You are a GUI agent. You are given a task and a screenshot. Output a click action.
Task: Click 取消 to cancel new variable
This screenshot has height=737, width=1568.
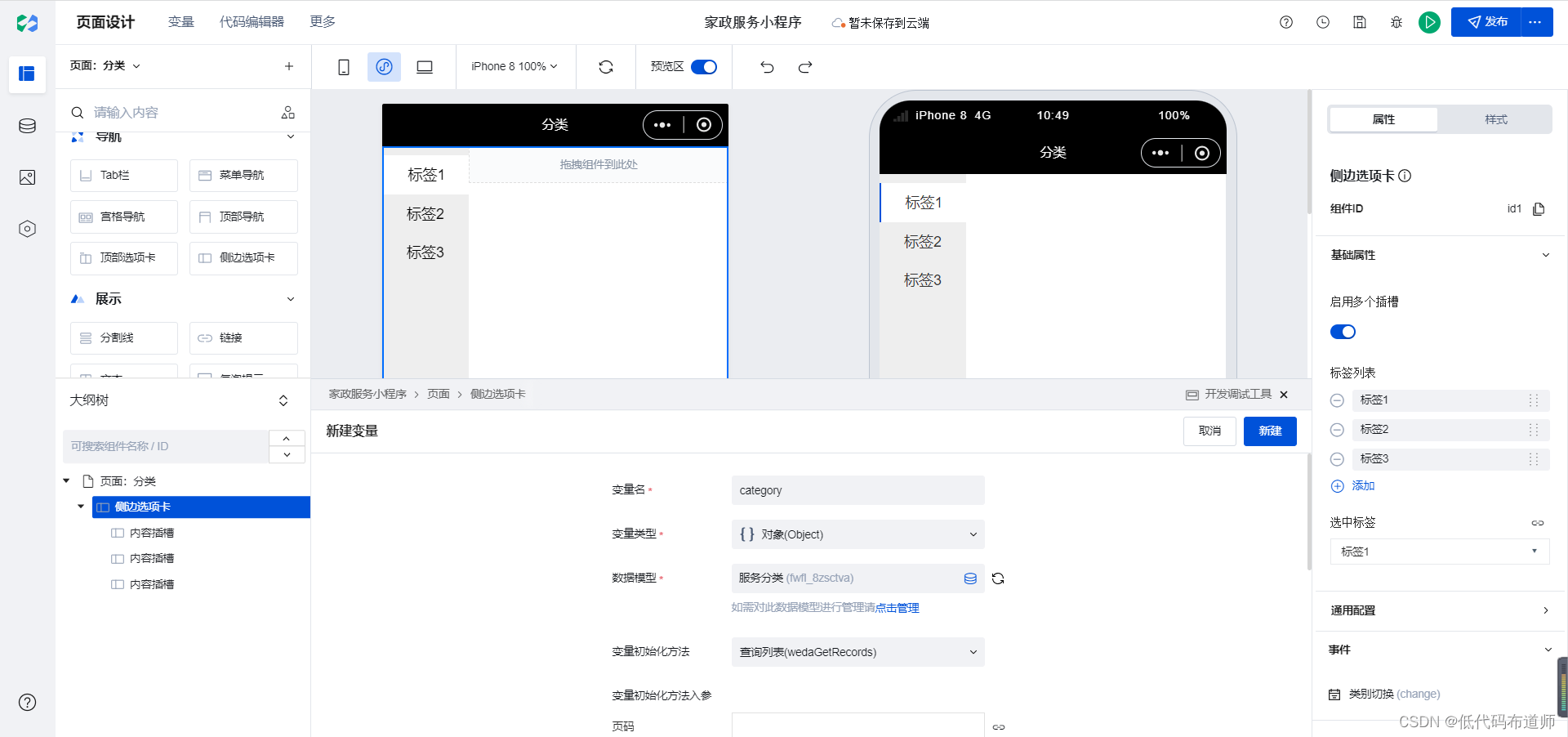click(1209, 431)
